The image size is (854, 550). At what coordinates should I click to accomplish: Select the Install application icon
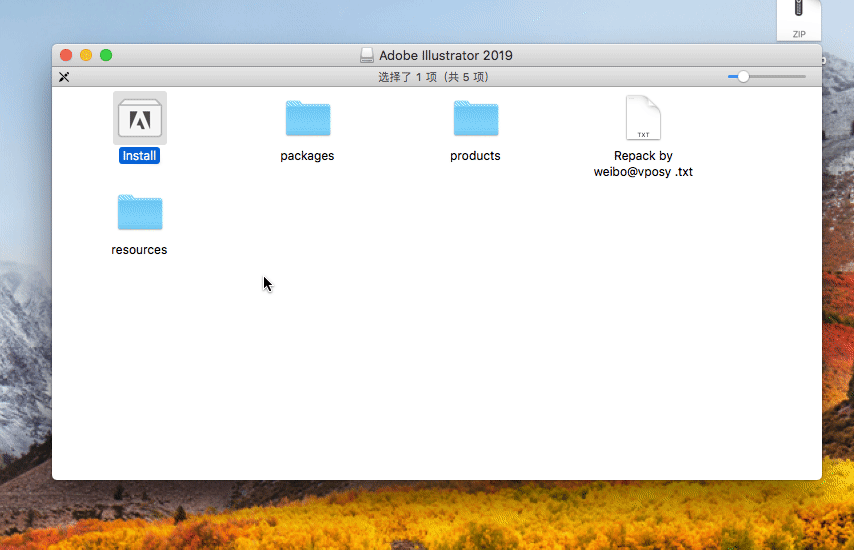(140, 118)
